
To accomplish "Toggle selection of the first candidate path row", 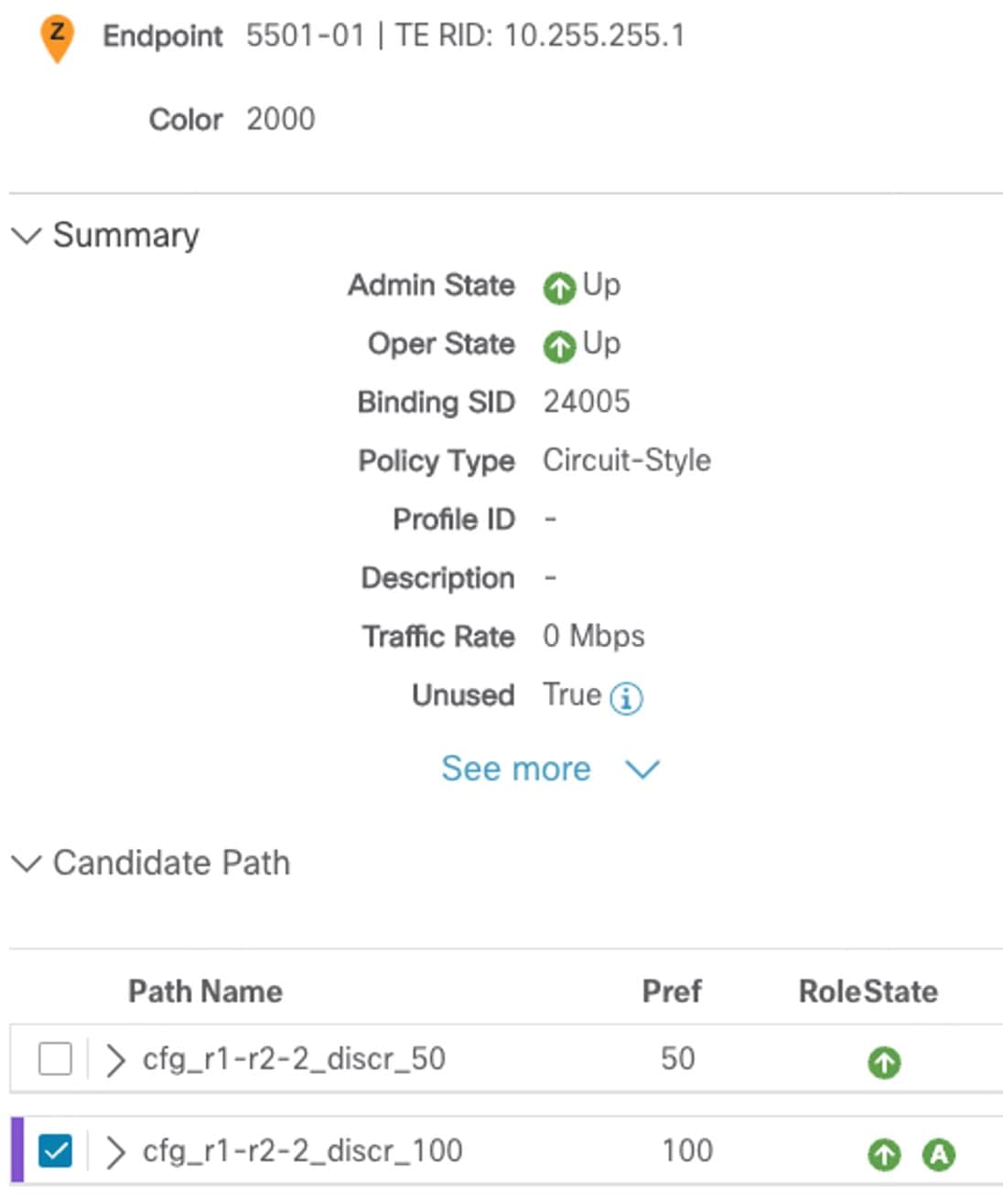I will pyautogui.click(x=57, y=1060).
